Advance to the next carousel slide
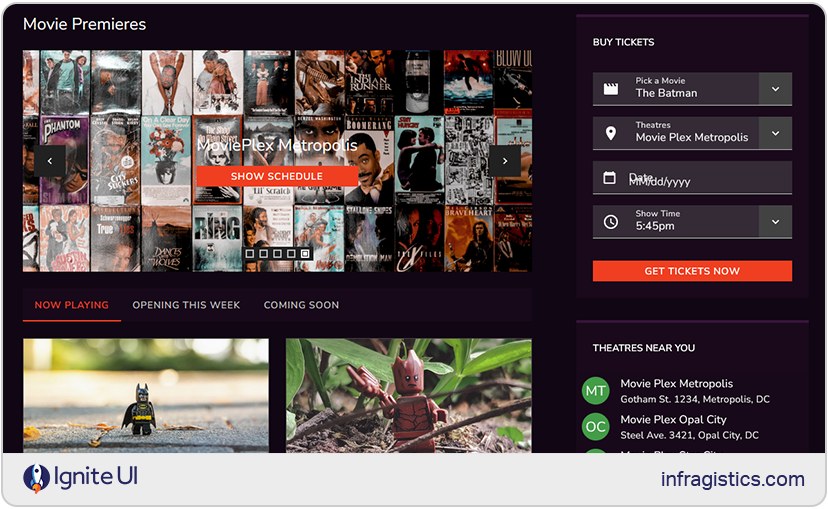828x509 pixels. [505, 161]
